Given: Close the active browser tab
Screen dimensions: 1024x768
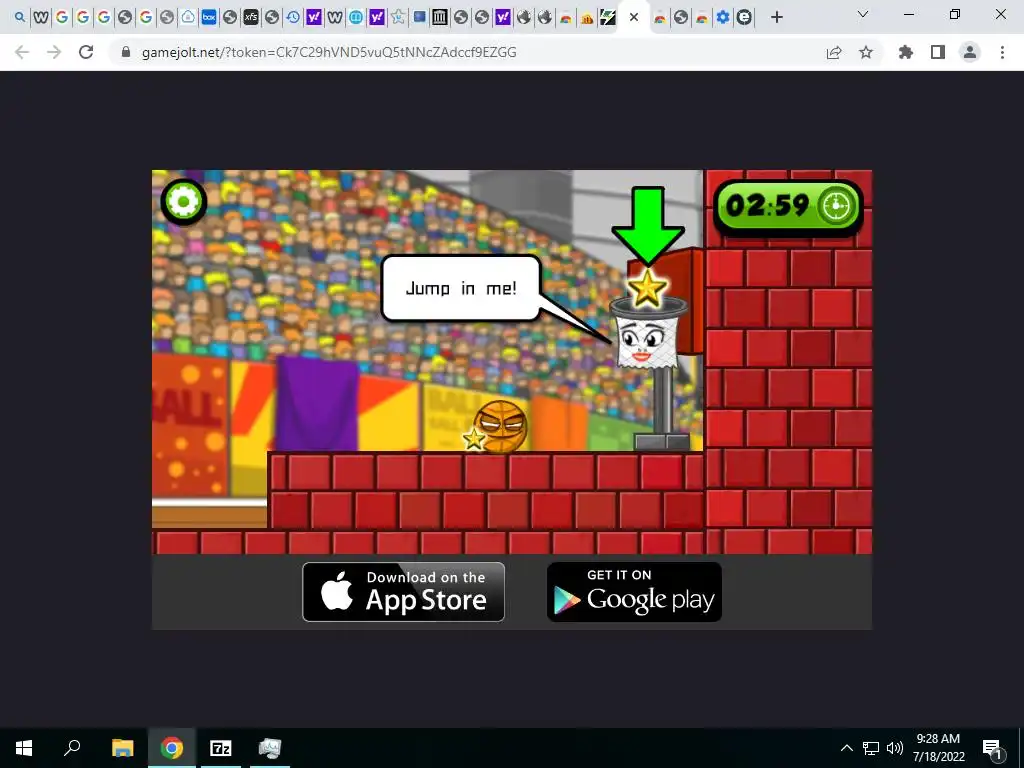Looking at the screenshot, I should [633, 18].
